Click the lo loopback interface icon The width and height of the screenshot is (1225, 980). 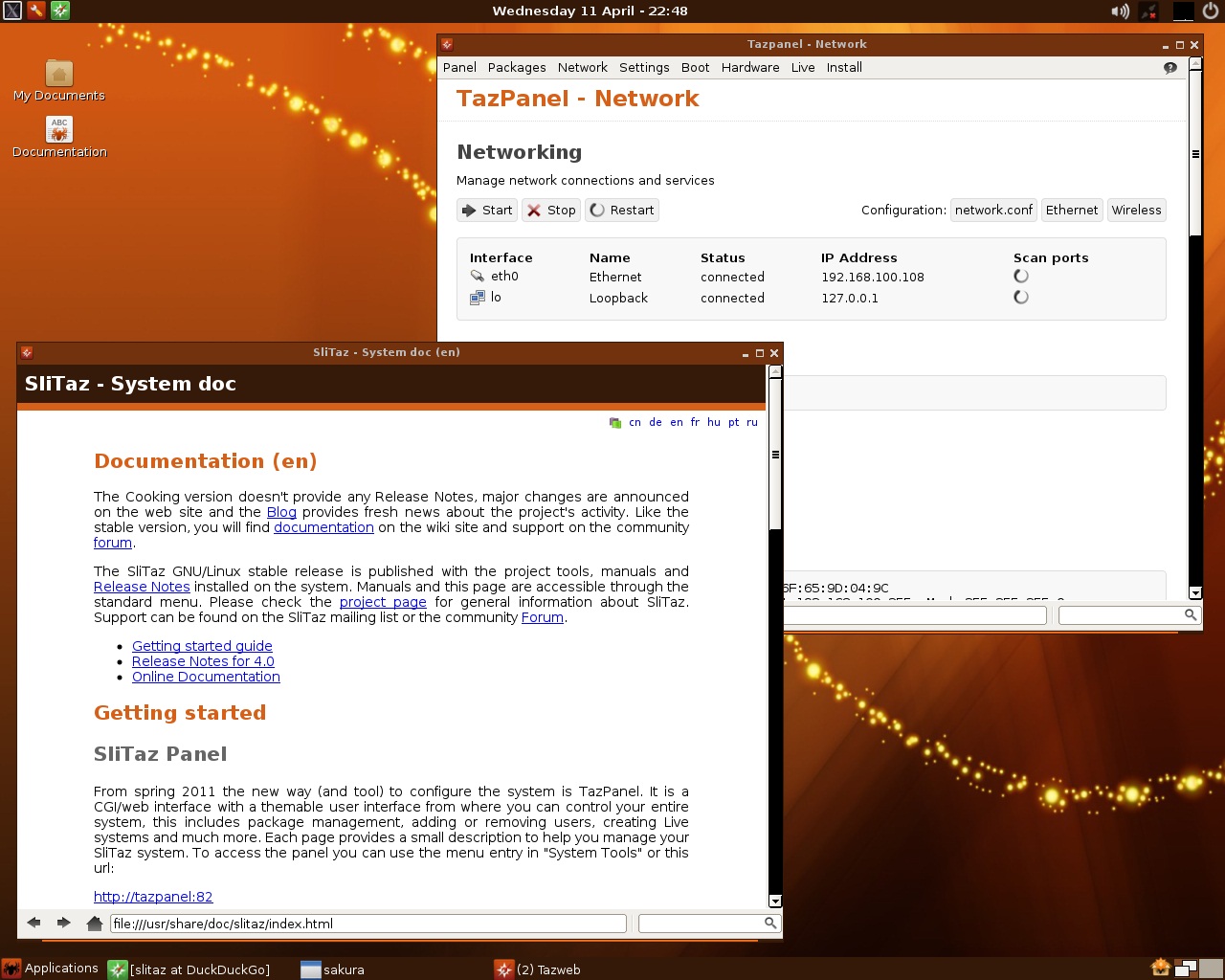pyautogui.click(x=477, y=298)
